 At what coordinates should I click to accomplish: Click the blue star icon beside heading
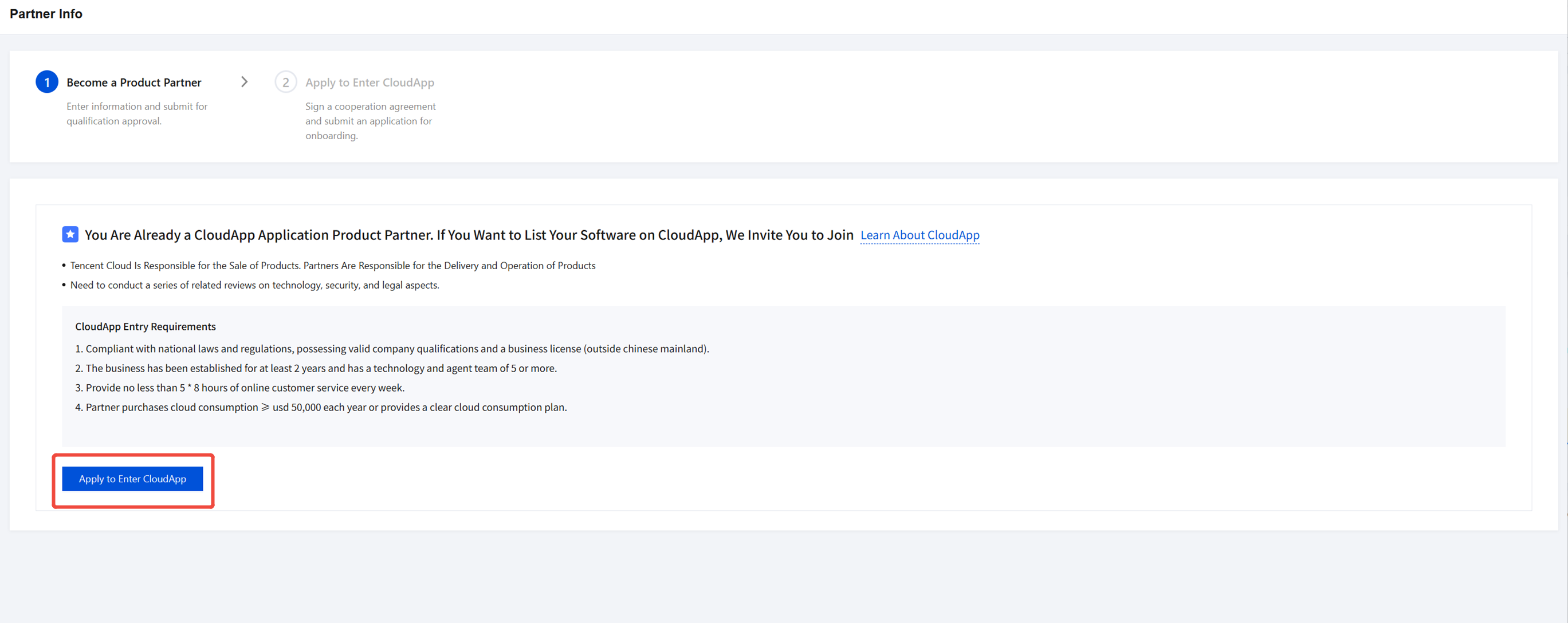click(x=70, y=234)
